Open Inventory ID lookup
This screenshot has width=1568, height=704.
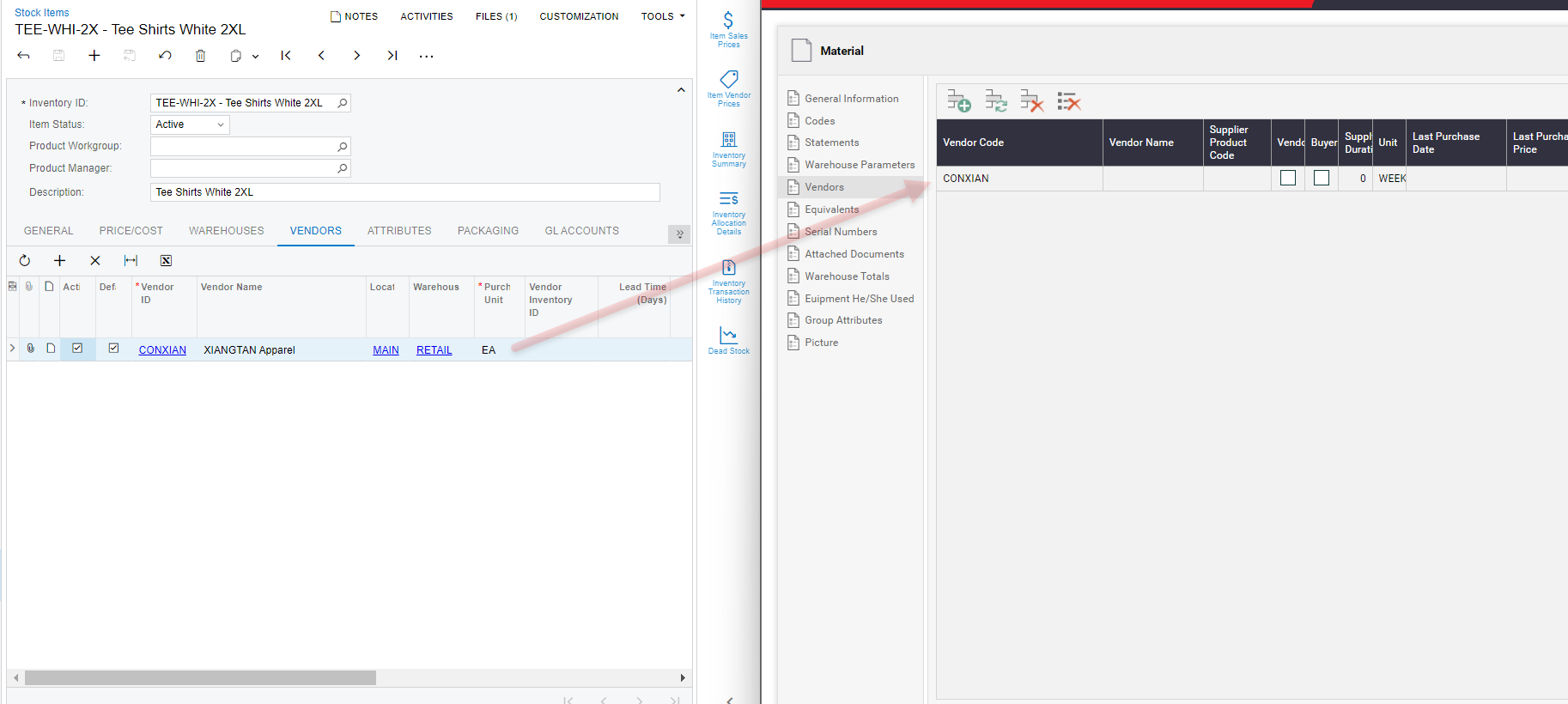343,103
